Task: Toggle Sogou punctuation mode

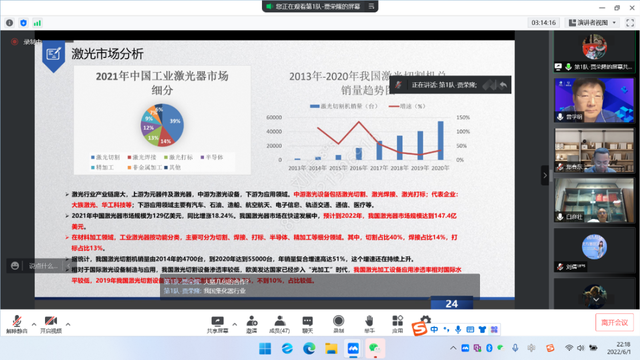Action: [x=446, y=329]
